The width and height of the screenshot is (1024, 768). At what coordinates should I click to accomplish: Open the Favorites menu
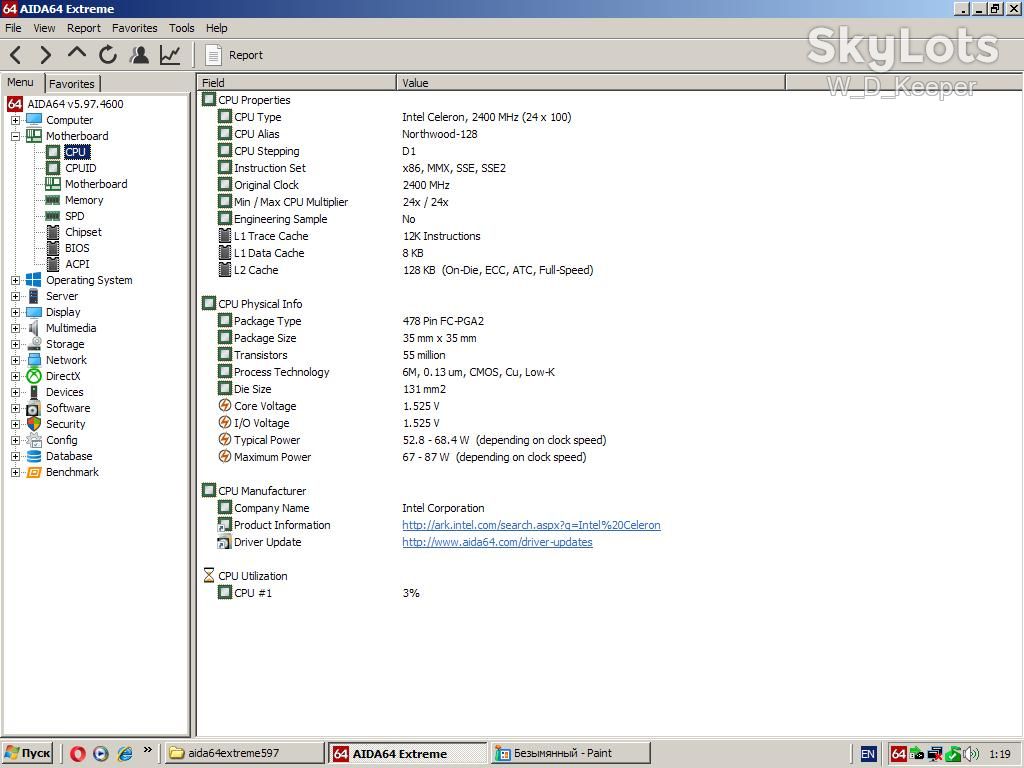point(135,28)
